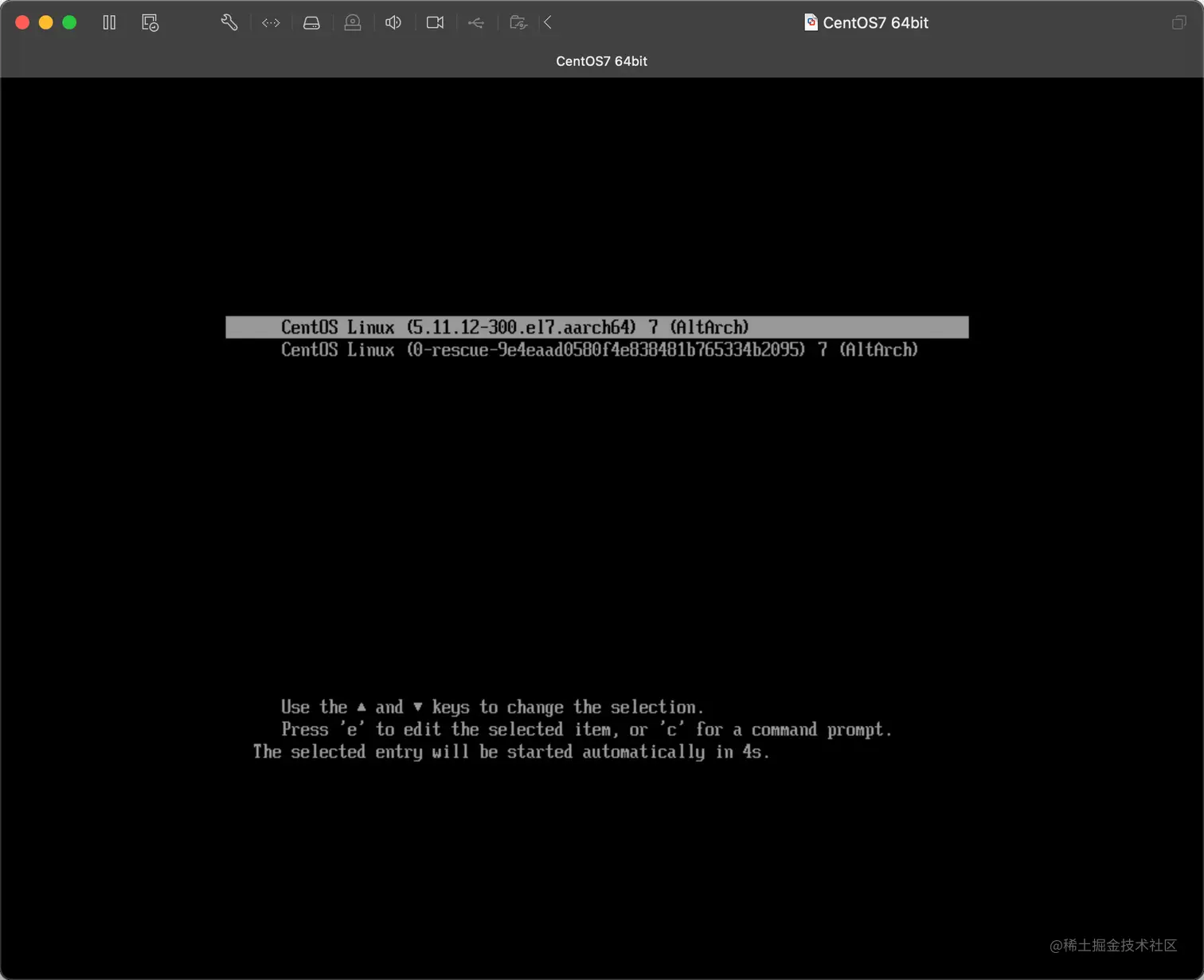Click the CentOS7 64bit tab label

coord(601,61)
